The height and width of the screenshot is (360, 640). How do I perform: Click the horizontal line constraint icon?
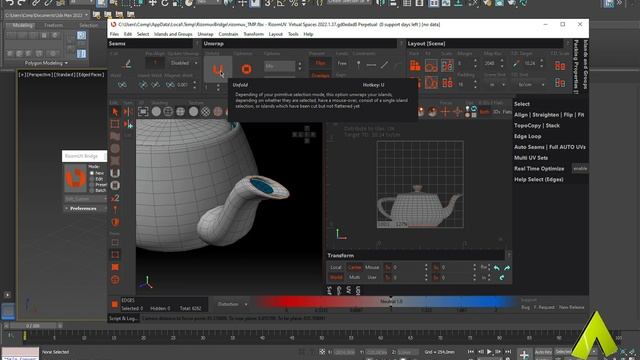pyautogui.click(x=371, y=64)
